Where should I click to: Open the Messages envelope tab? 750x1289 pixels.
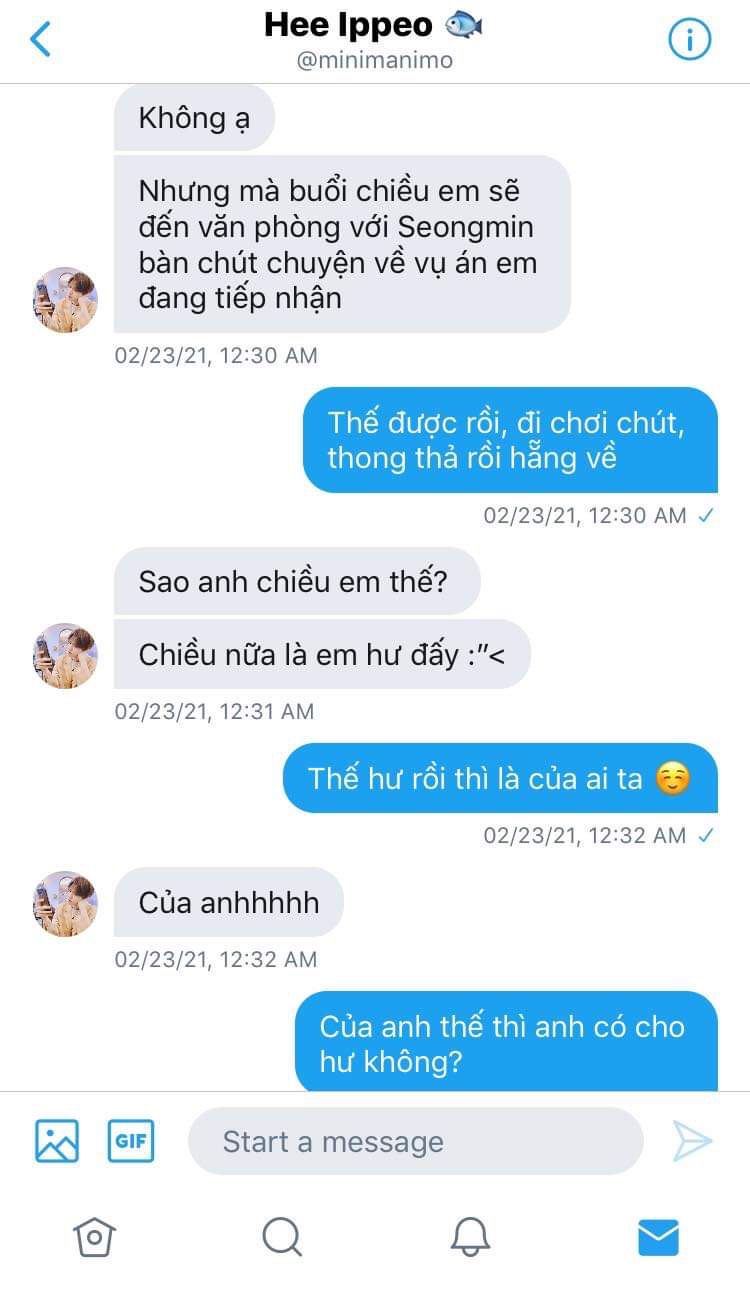click(658, 1237)
